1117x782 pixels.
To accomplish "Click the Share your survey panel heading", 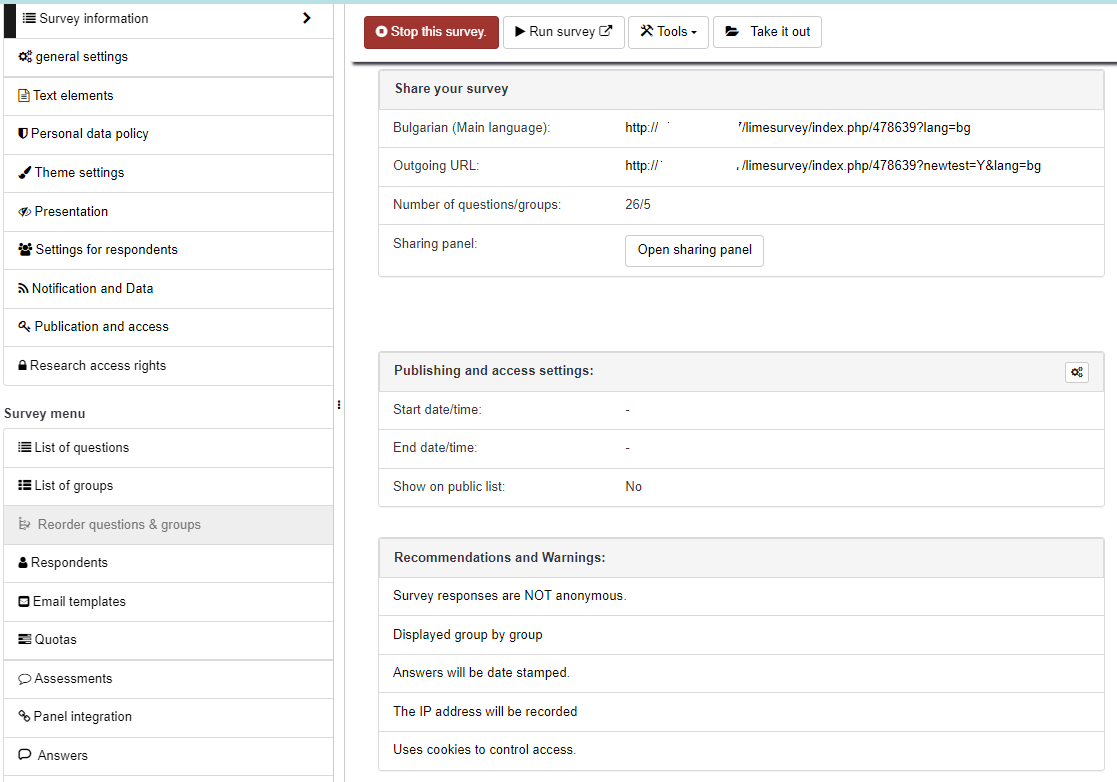I will click(x=452, y=89).
